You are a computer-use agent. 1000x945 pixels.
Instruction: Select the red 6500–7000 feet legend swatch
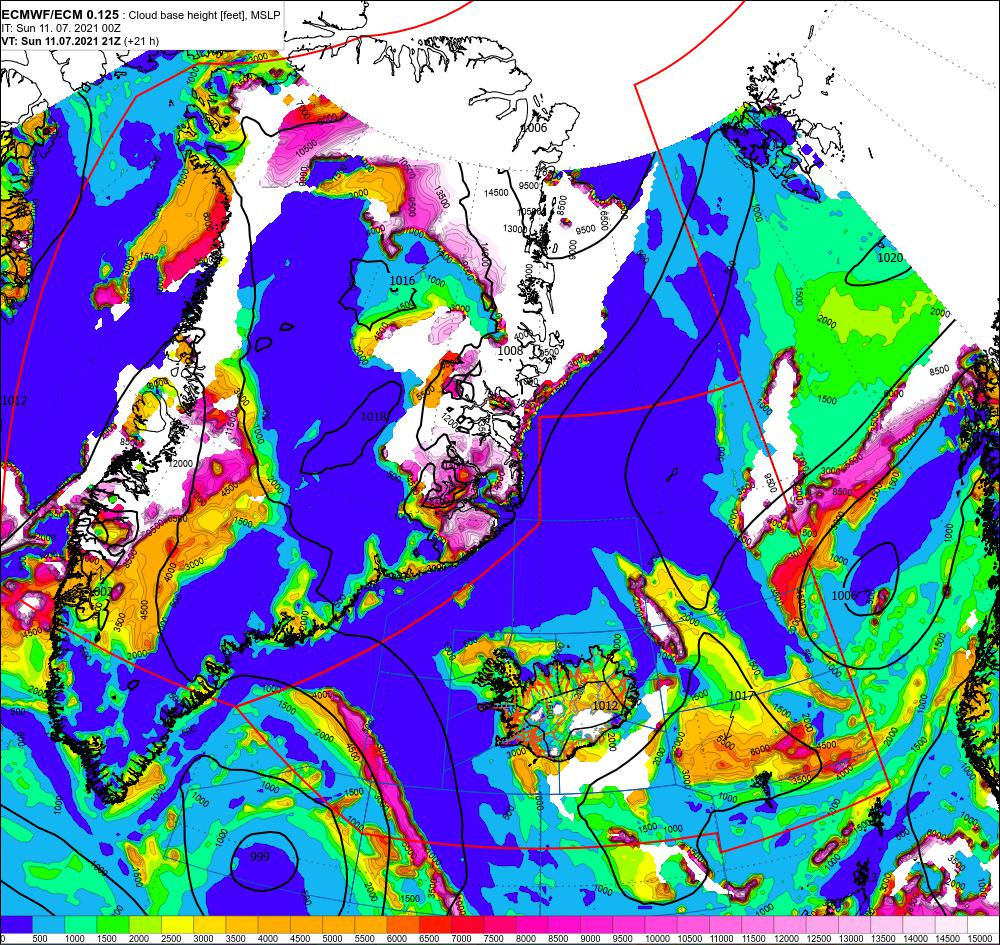(x=435, y=924)
